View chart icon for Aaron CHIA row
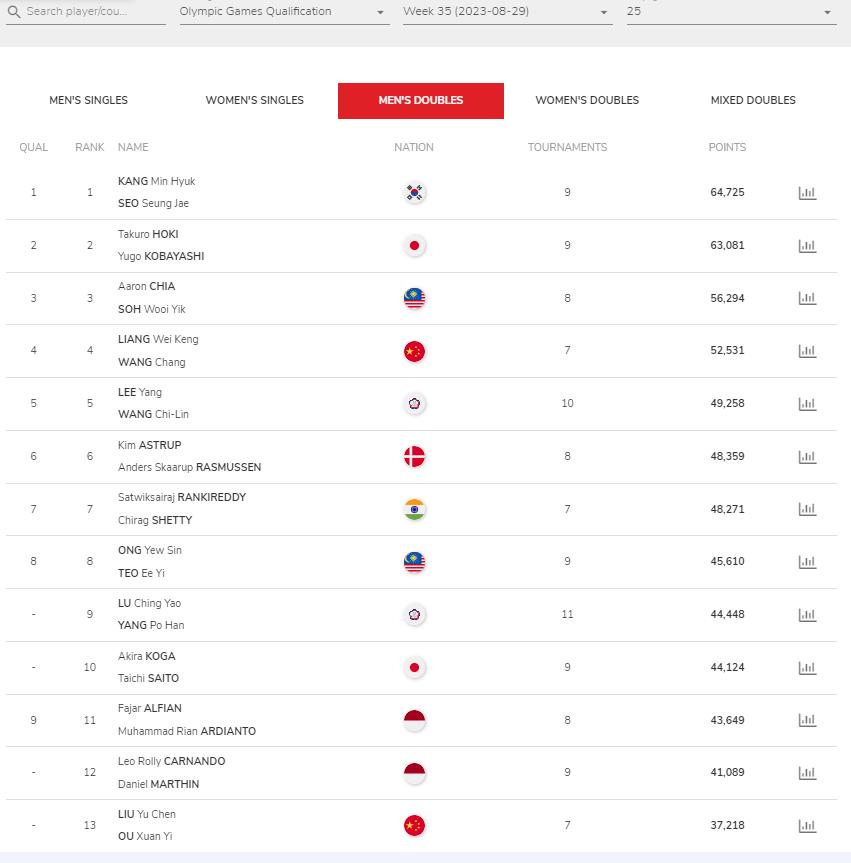The image size is (851, 863). [807, 298]
